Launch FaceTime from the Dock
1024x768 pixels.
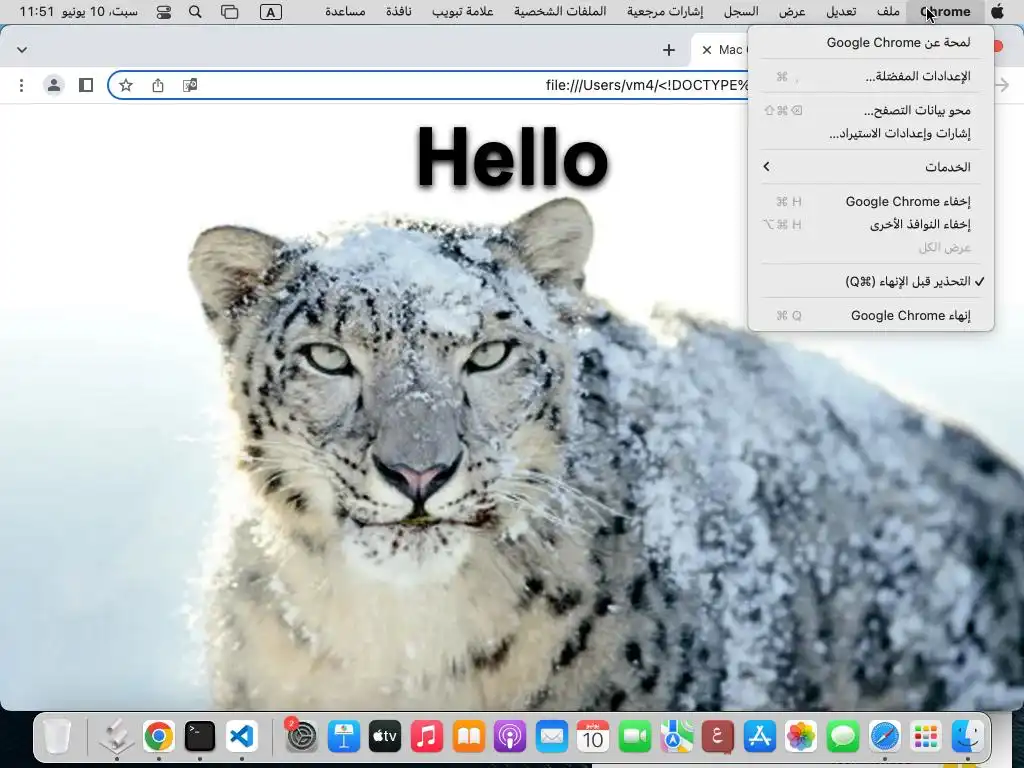635,737
